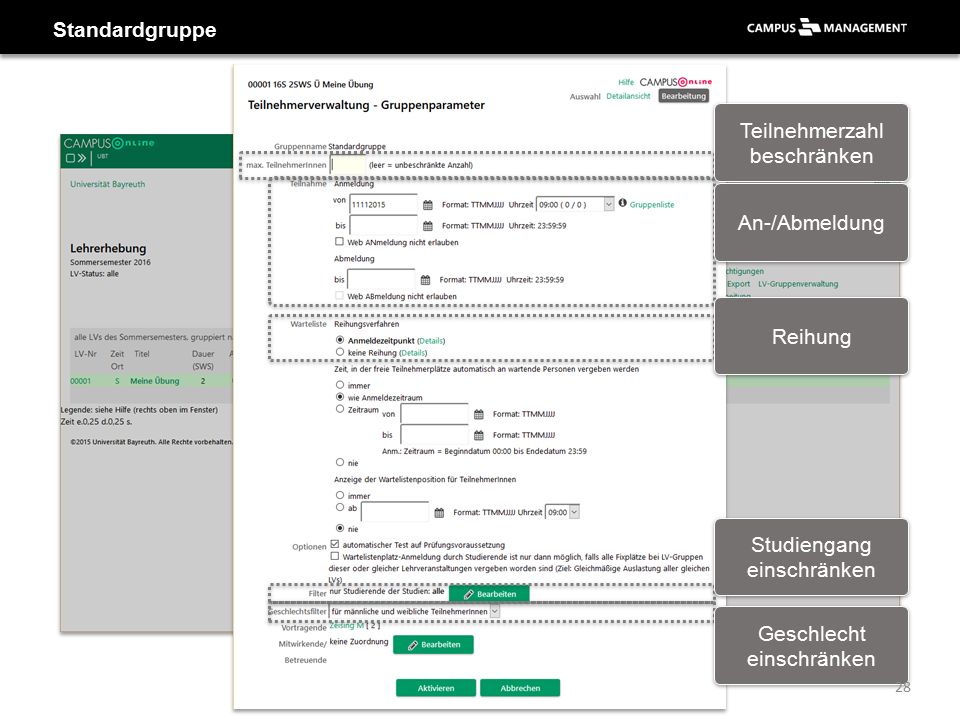Select the keine Reihung radio option
Image resolution: width=960 pixels, height=720 pixels.
pos(340,352)
